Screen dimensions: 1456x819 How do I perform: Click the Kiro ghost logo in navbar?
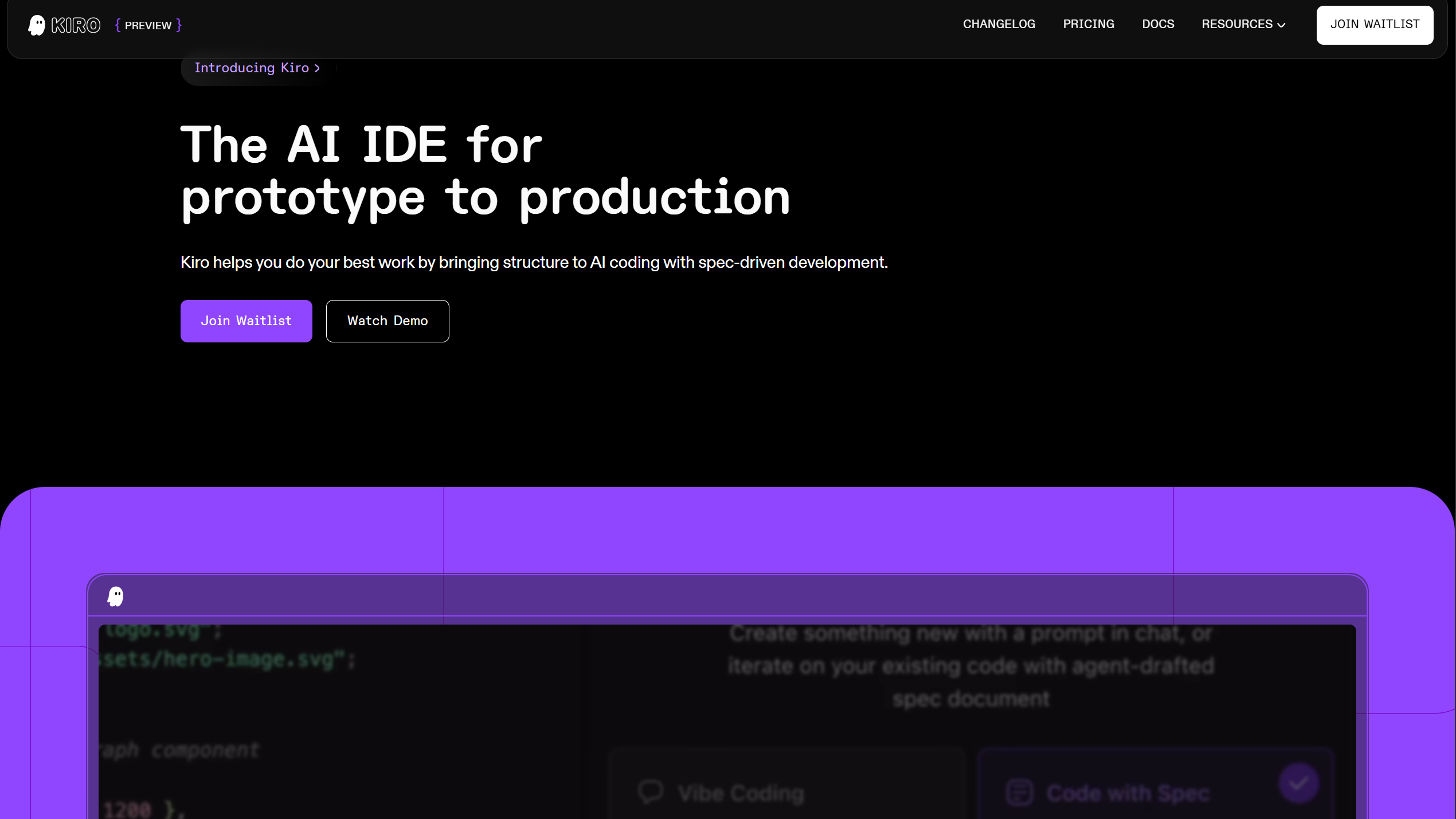(37, 25)
